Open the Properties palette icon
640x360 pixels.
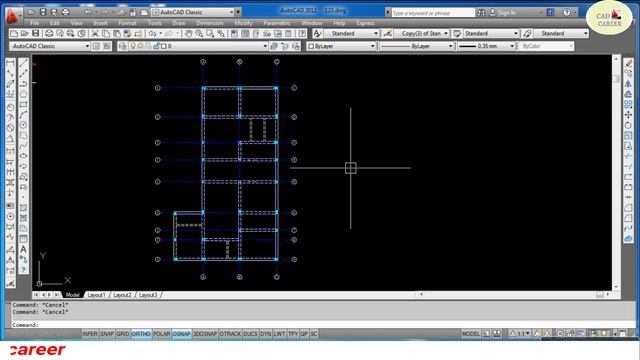(234, 33)
